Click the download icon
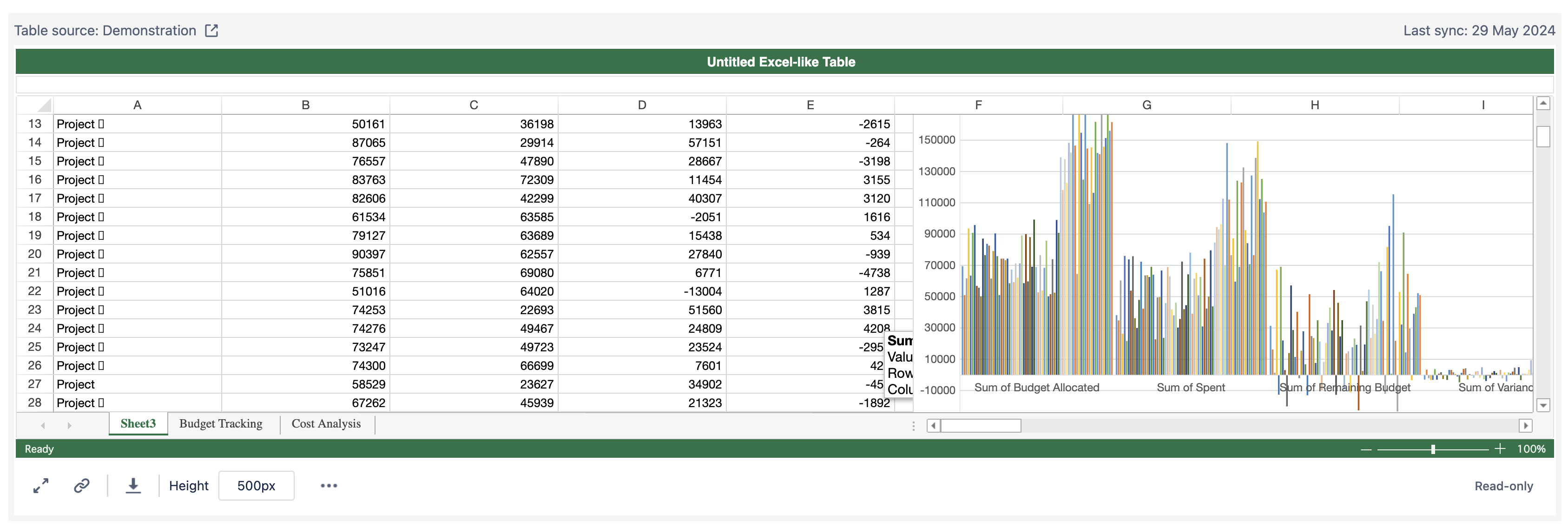This screenshot has height=527, width=1568. 133,486
